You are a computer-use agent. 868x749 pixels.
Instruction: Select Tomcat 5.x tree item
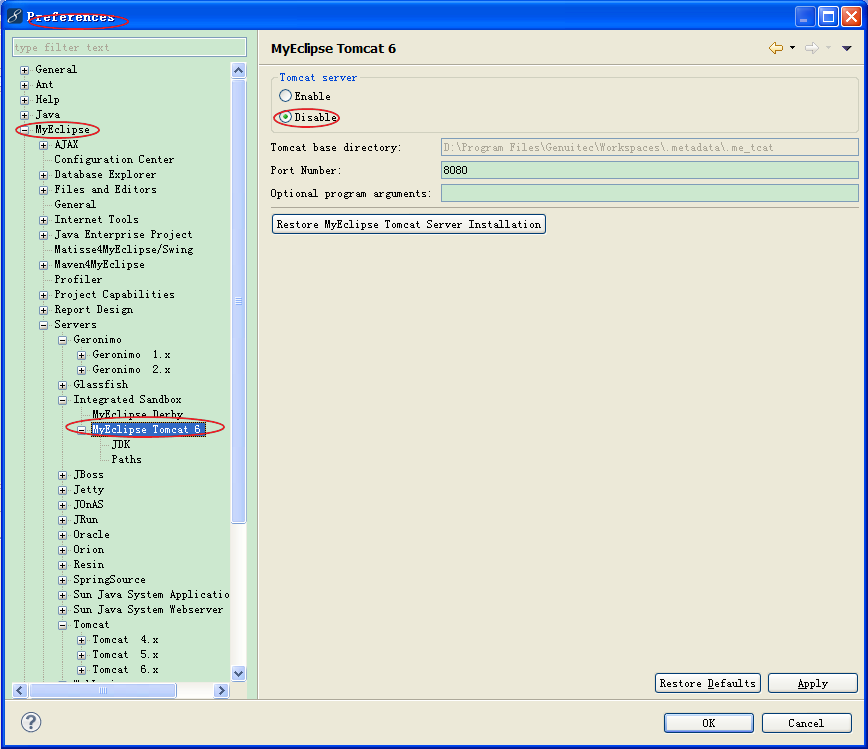pyautogui.click(x=125, y=654)
